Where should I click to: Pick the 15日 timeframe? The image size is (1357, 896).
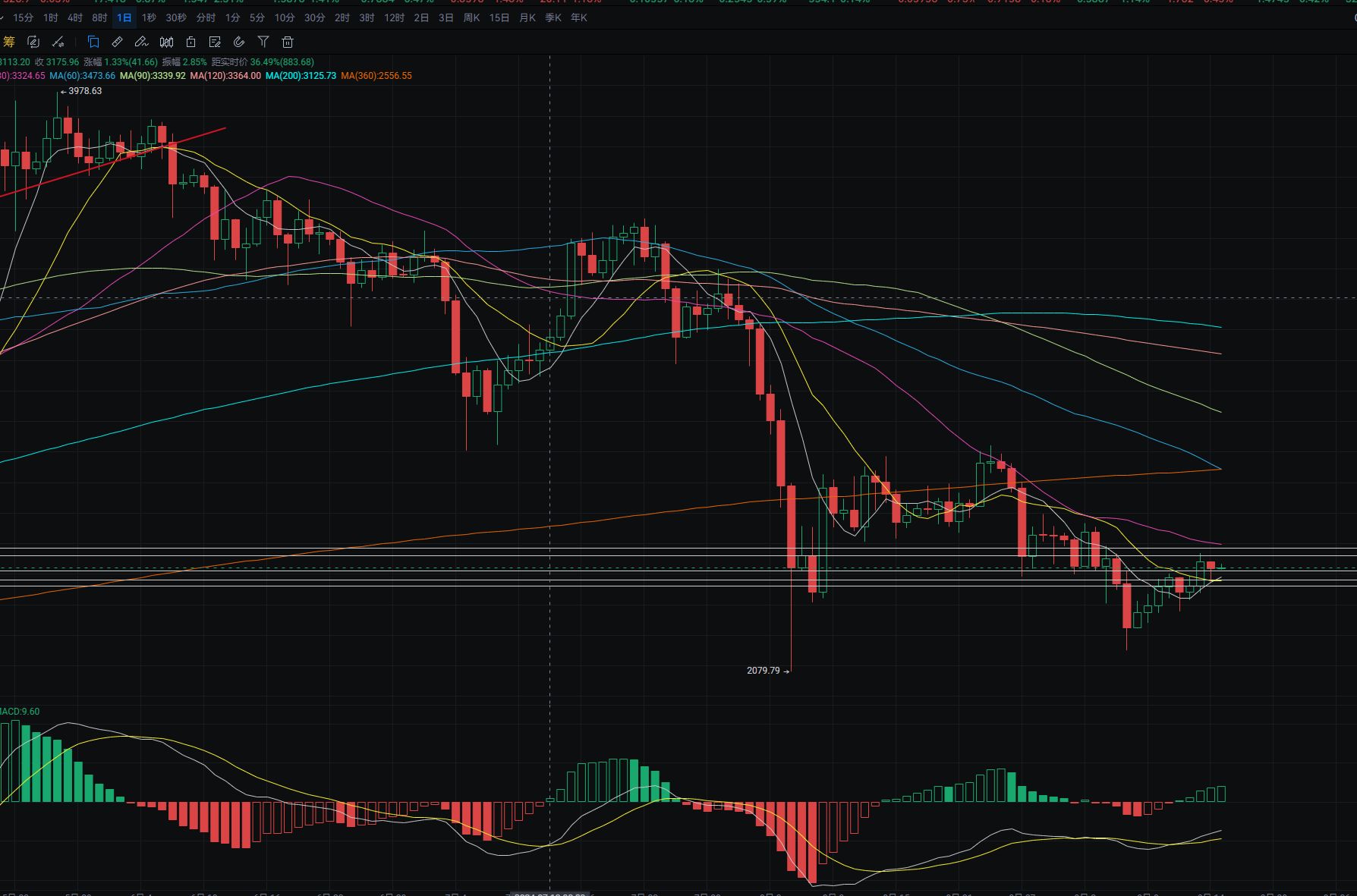(499, 17)
